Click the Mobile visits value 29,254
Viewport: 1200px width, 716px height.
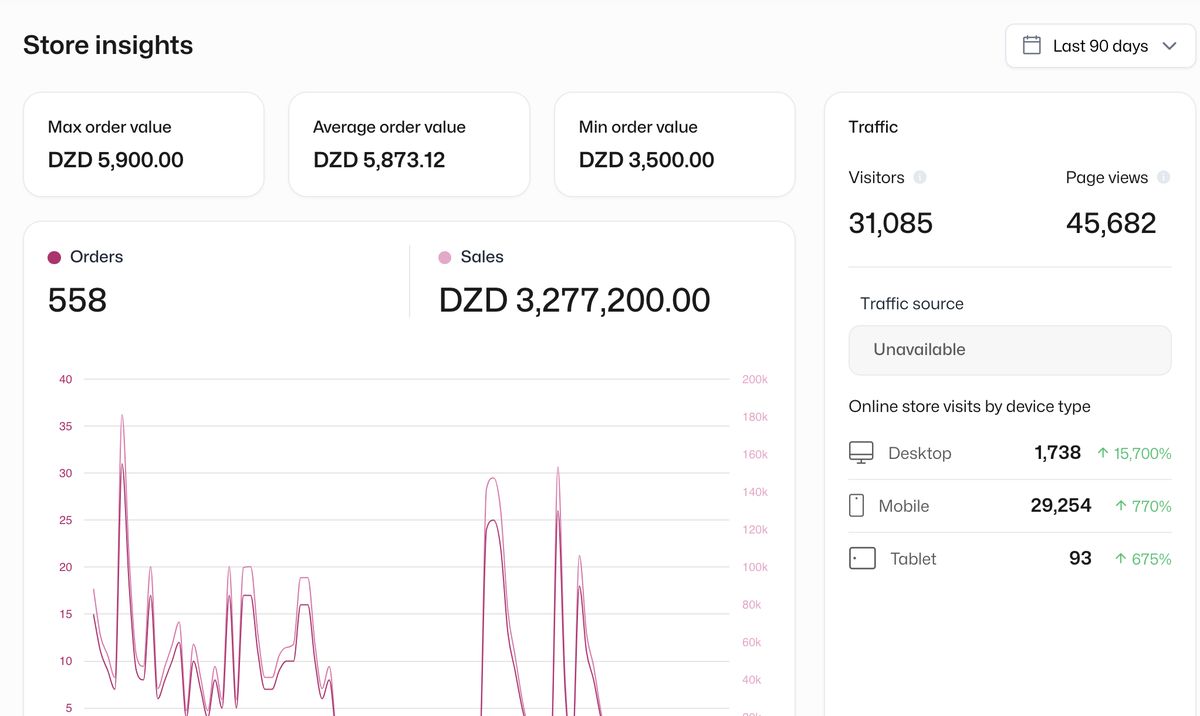[x=1061, y=506]
